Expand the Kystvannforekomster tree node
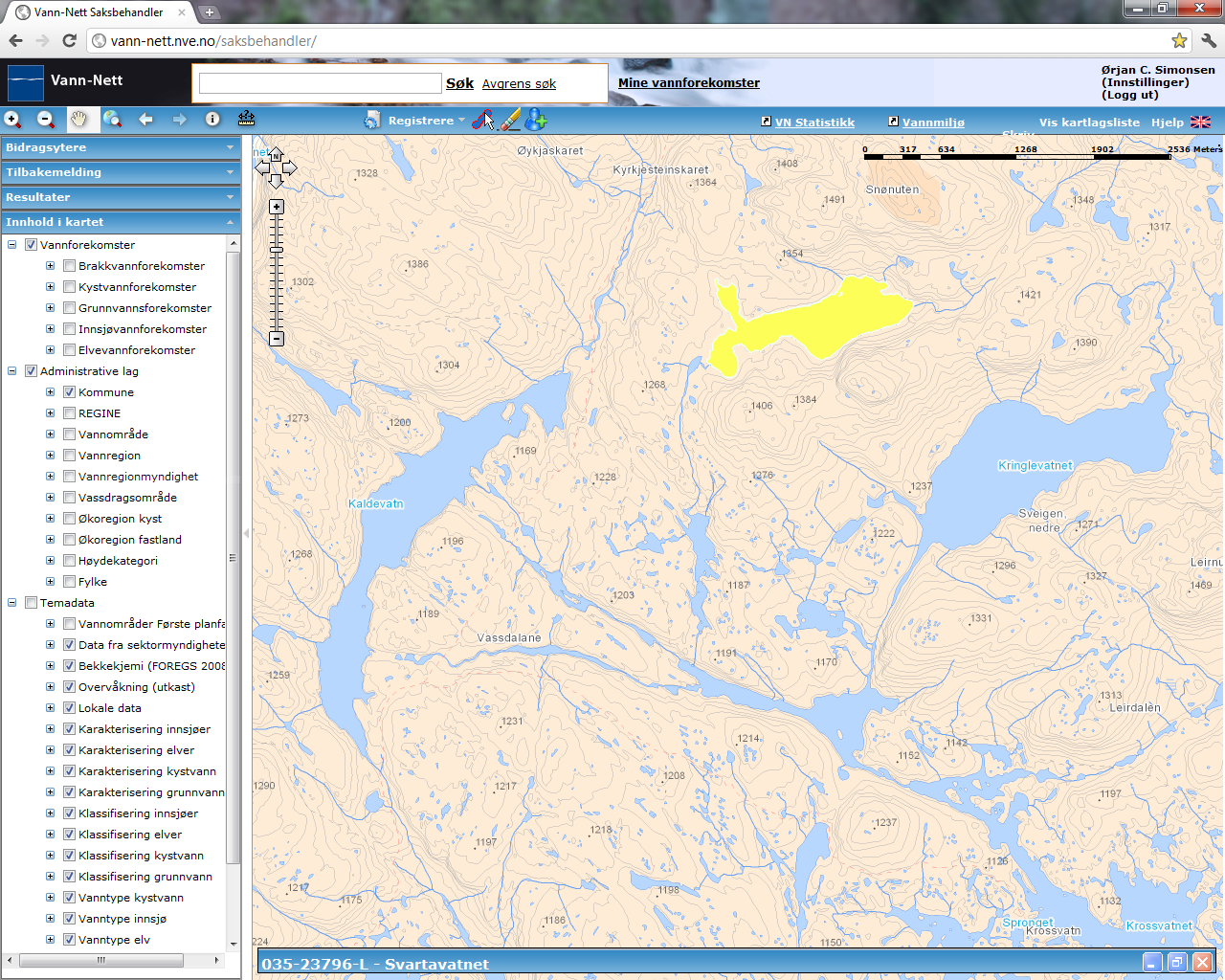This screenshot has width=1225, height=980. 50,287
